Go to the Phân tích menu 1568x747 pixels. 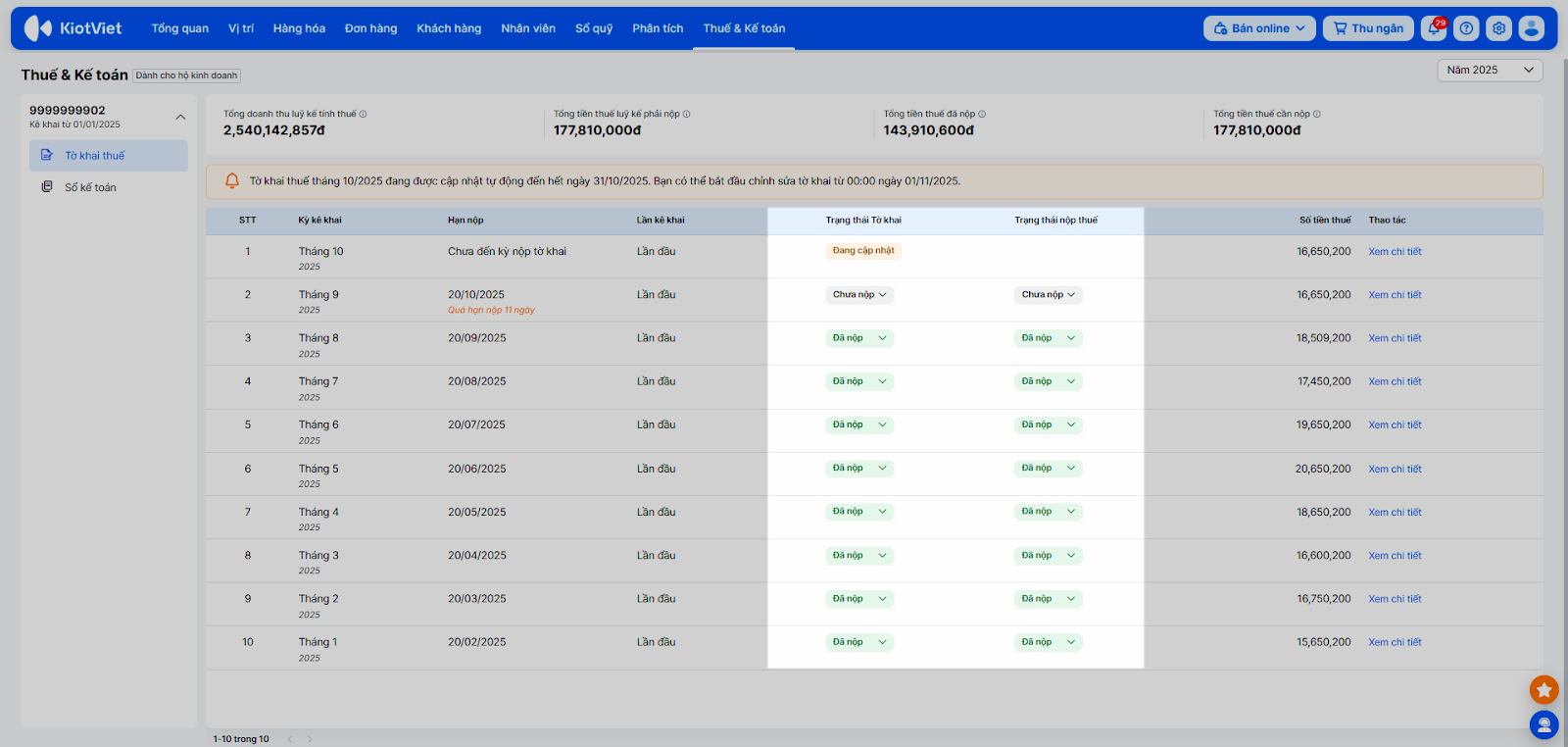point(658,28)
